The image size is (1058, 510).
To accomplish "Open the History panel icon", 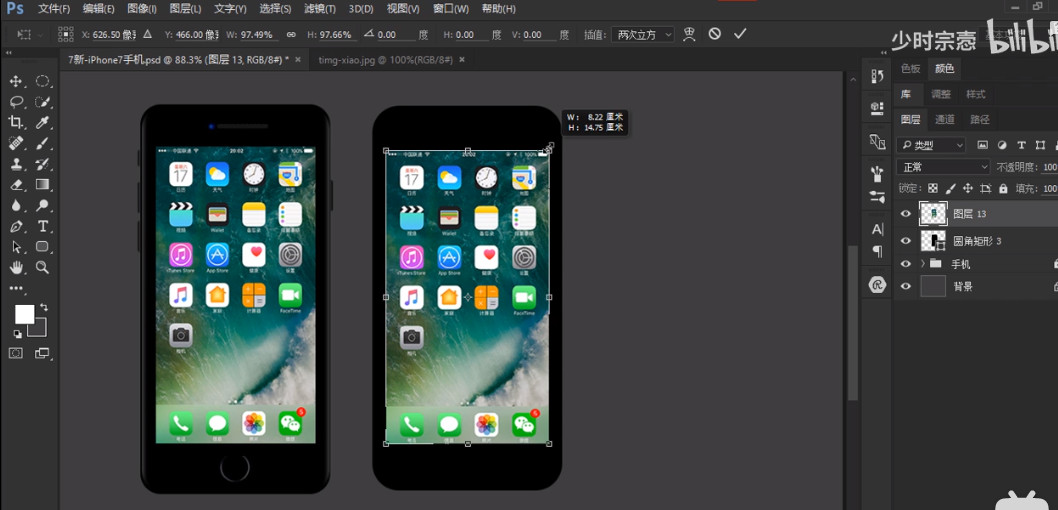I will pyautogui.click(x=877, y=76).
